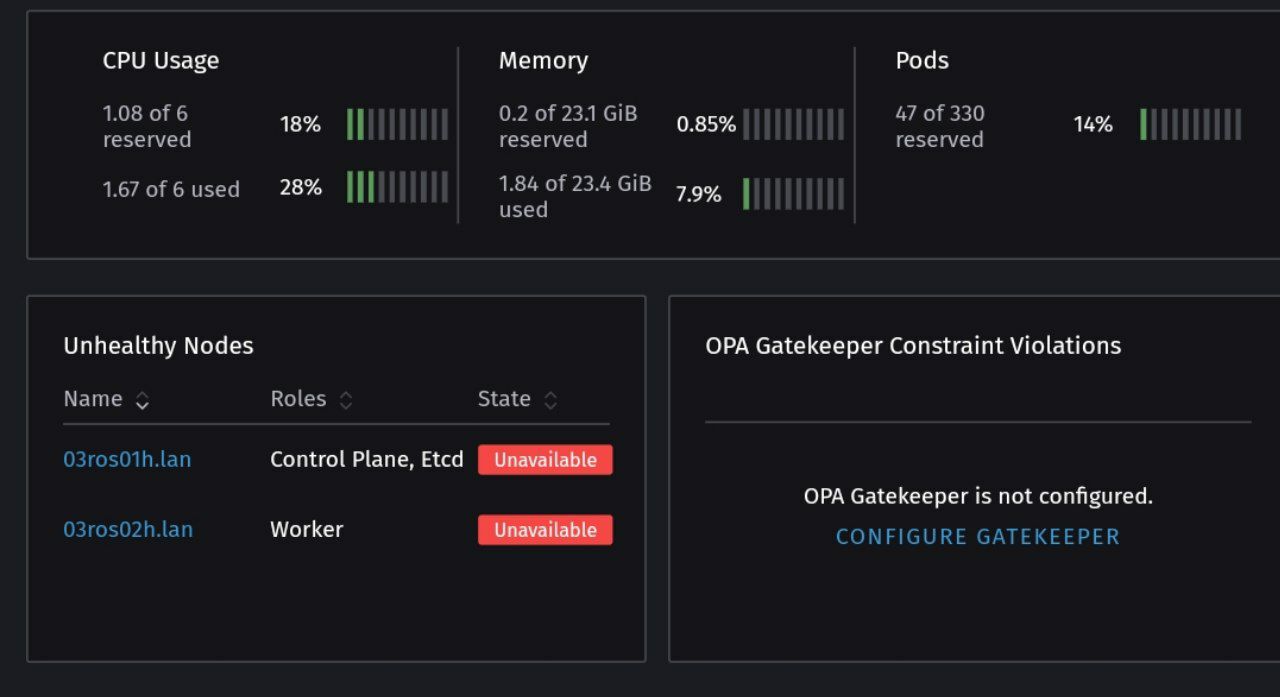Click Control Plane, Etcd role text
Image resolution: width=1280 pixels, height=697 pixels.
tap(367, 460)
